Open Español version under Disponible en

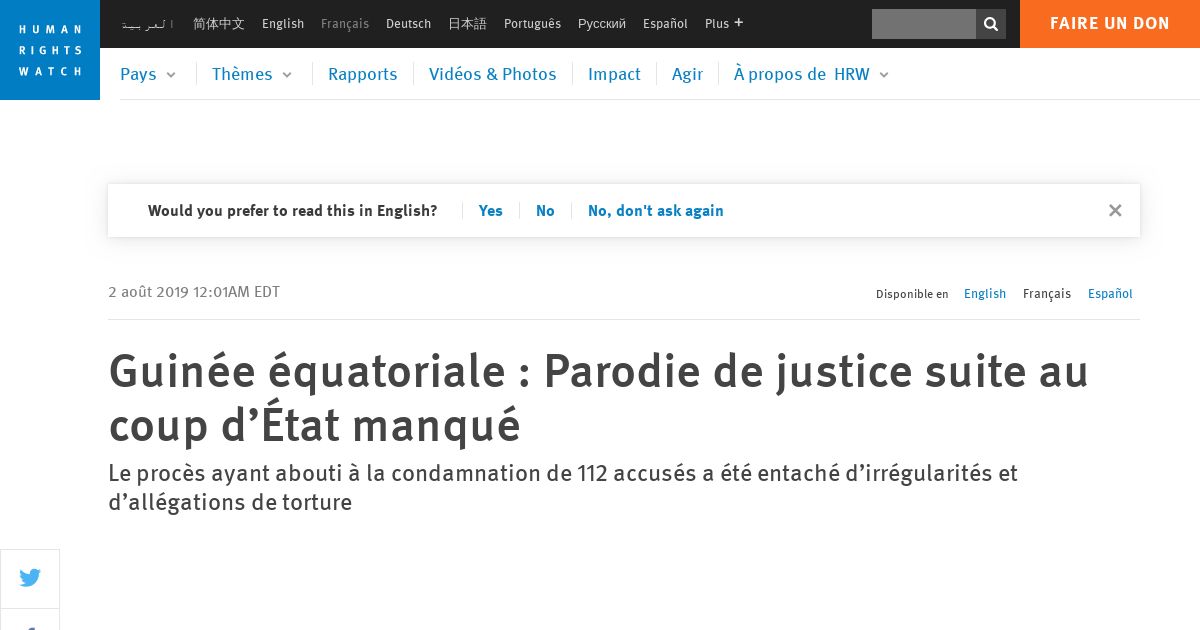[x=1110, y=294]
